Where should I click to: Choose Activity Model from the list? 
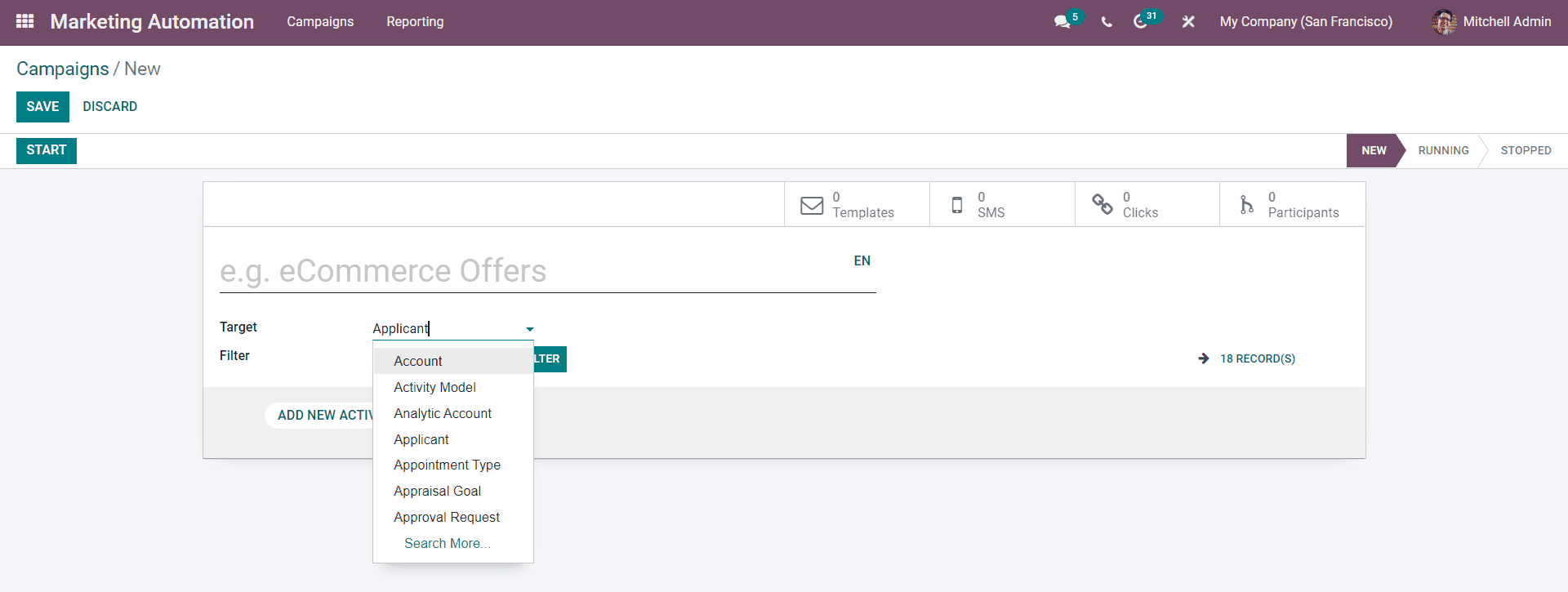click(x=453, y=387)
